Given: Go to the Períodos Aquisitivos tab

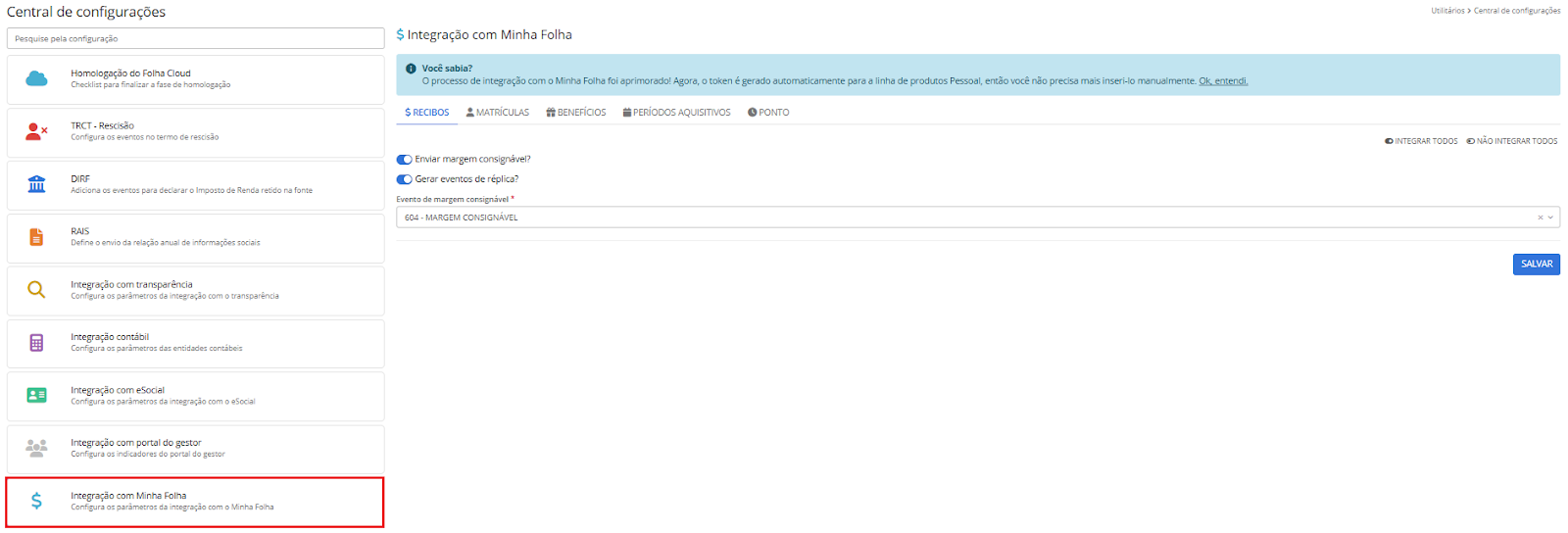Looking at the screenshot, I should (x=676, y=113).
